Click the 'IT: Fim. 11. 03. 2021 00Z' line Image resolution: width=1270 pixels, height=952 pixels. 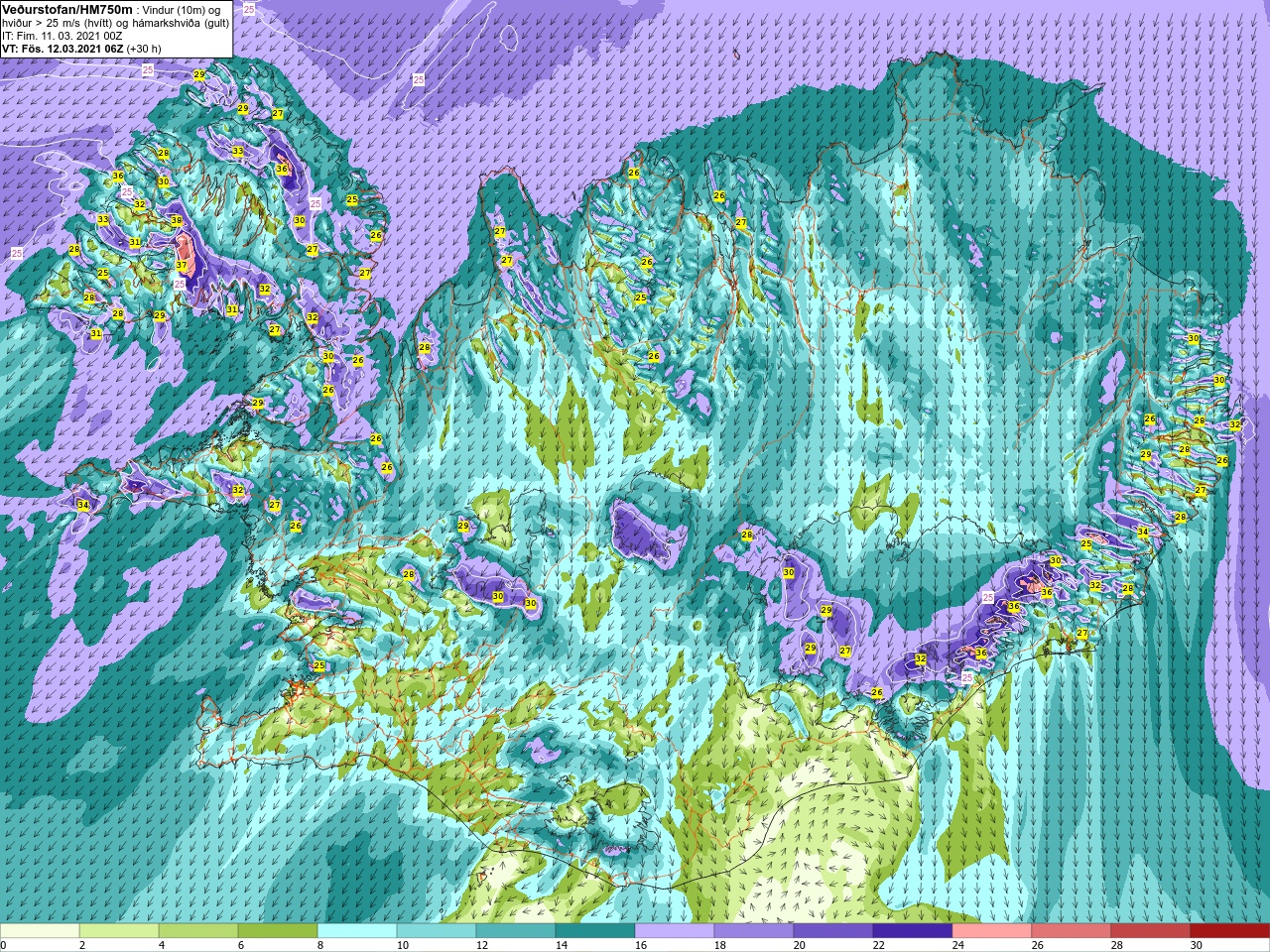(x=63, y=35)
